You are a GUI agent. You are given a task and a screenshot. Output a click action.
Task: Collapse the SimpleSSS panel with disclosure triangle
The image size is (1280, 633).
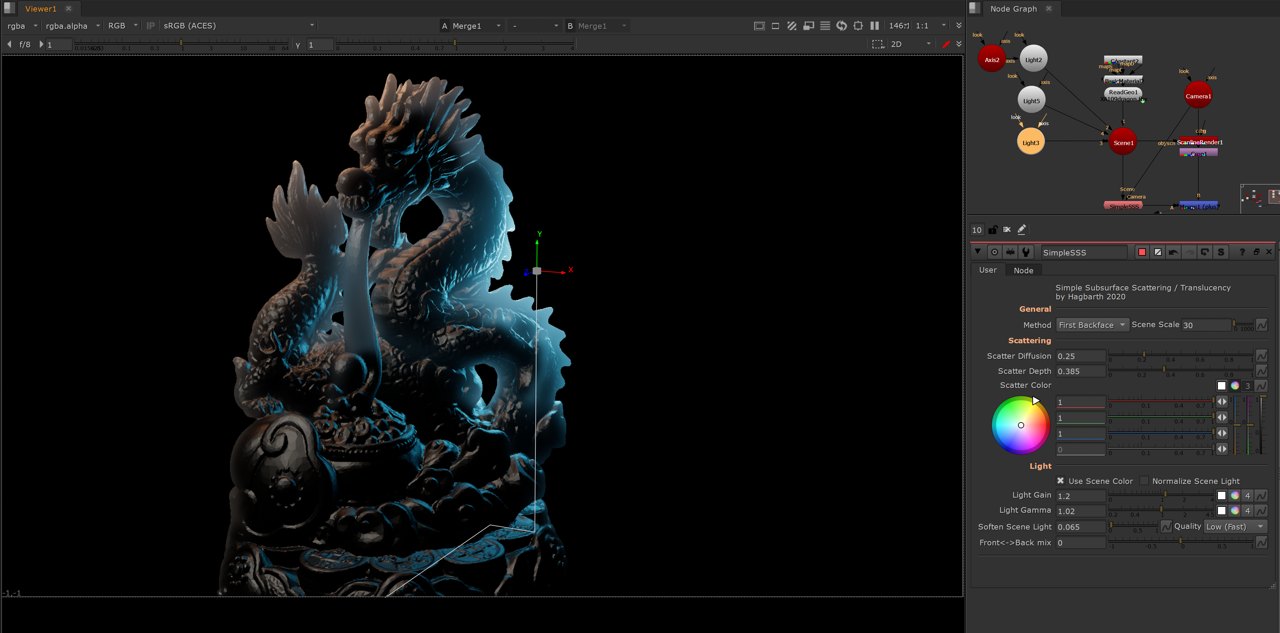978,253
